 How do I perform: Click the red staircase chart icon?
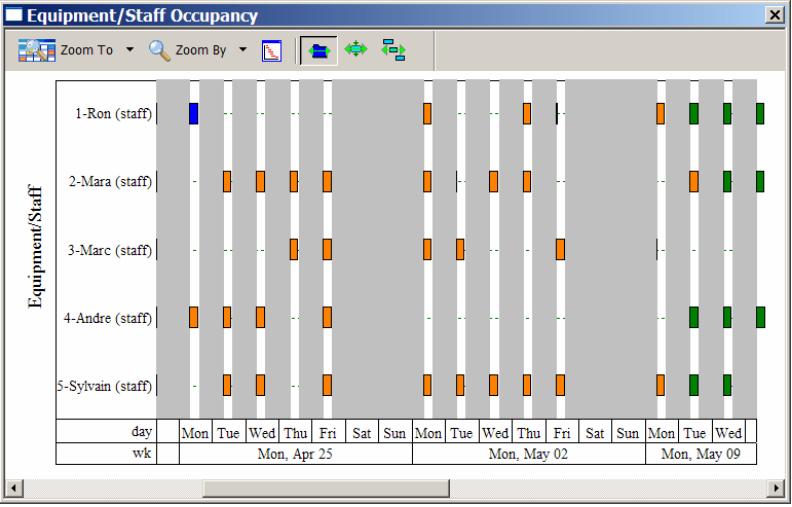tap(272, 50)
